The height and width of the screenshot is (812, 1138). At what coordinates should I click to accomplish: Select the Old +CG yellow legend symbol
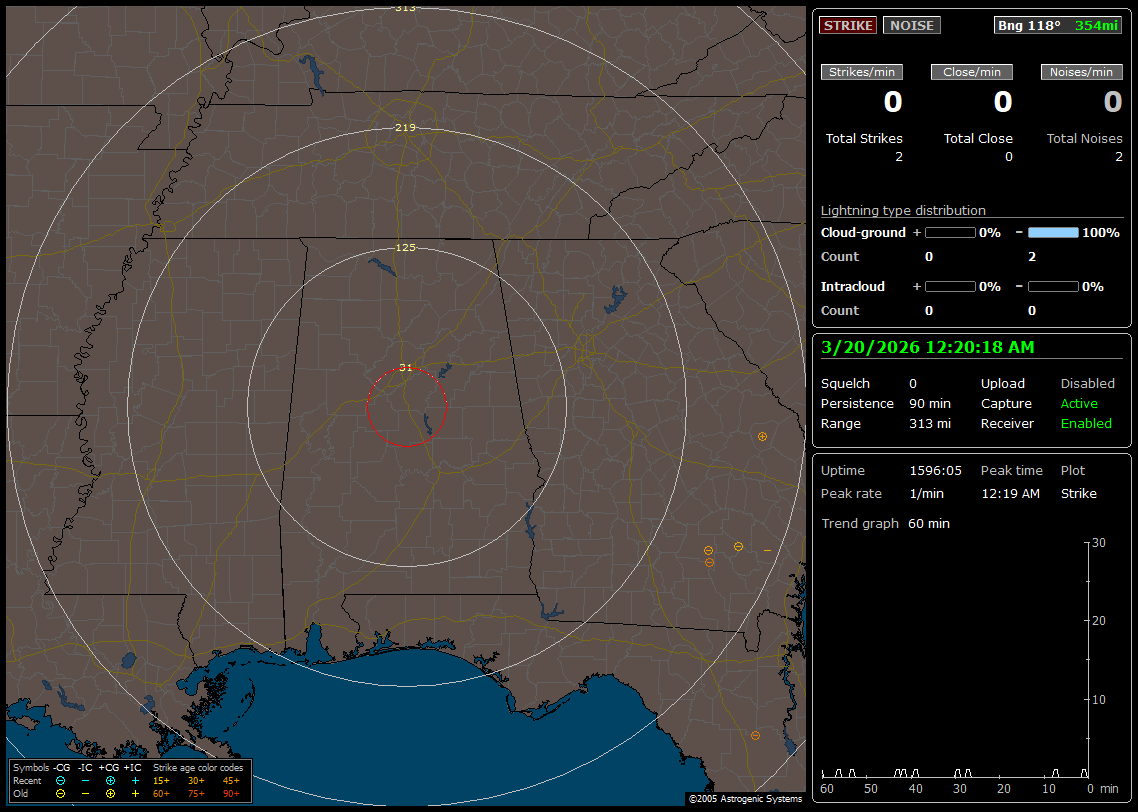pyautogui.click(x=110, y=793)
